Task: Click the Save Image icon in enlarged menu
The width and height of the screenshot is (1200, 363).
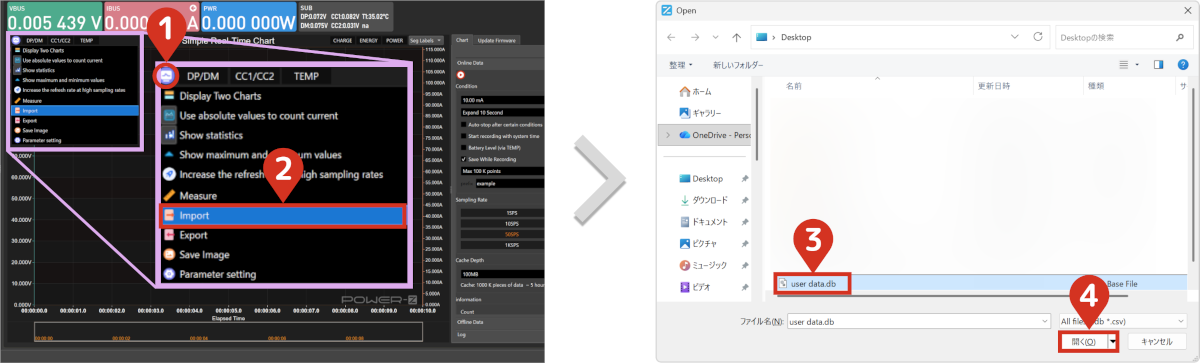Action: tap(170, 254)
